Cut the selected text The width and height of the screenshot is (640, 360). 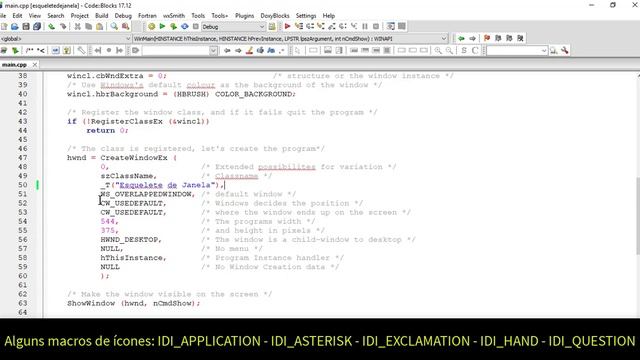pyautogui.click(x=77, y=27)
